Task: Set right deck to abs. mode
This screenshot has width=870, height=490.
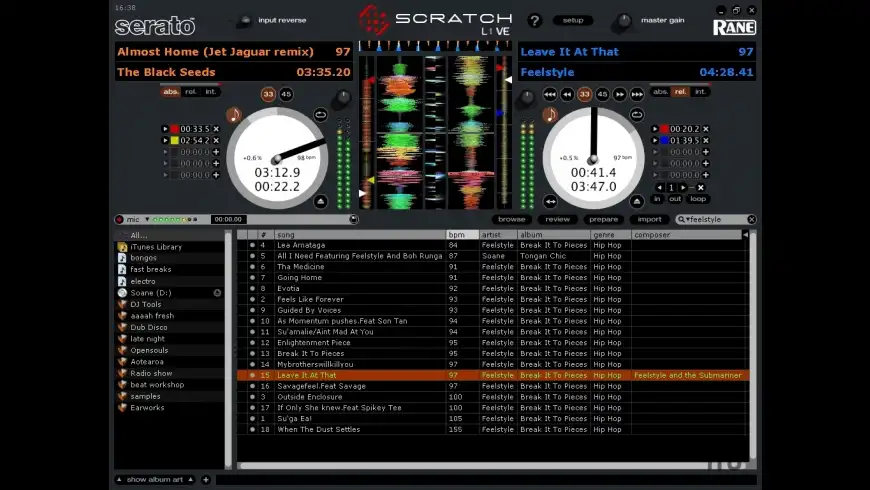Action: point(660,92)
